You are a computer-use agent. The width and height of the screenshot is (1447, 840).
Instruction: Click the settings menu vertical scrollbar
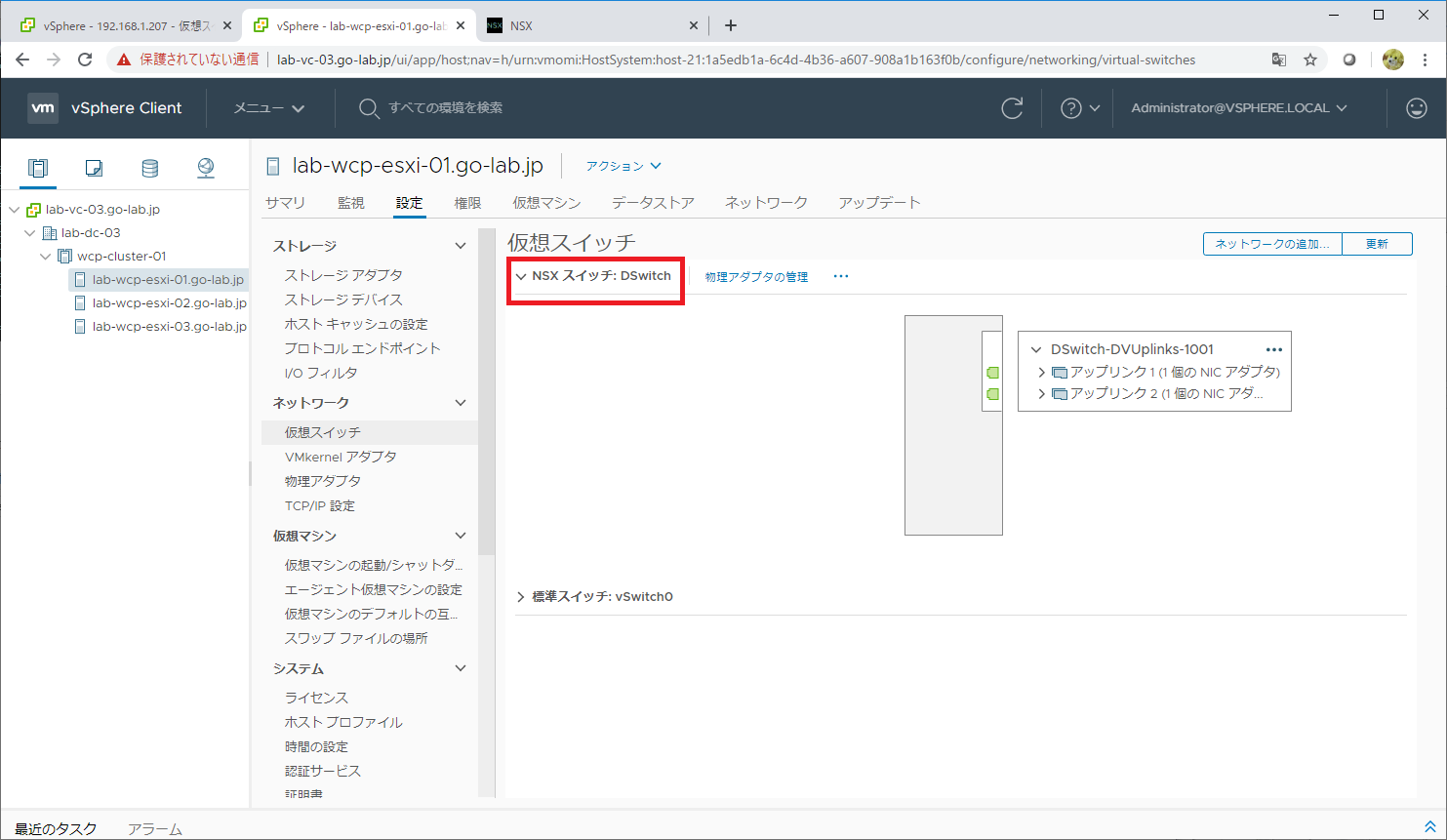click(x=486, y=392)
